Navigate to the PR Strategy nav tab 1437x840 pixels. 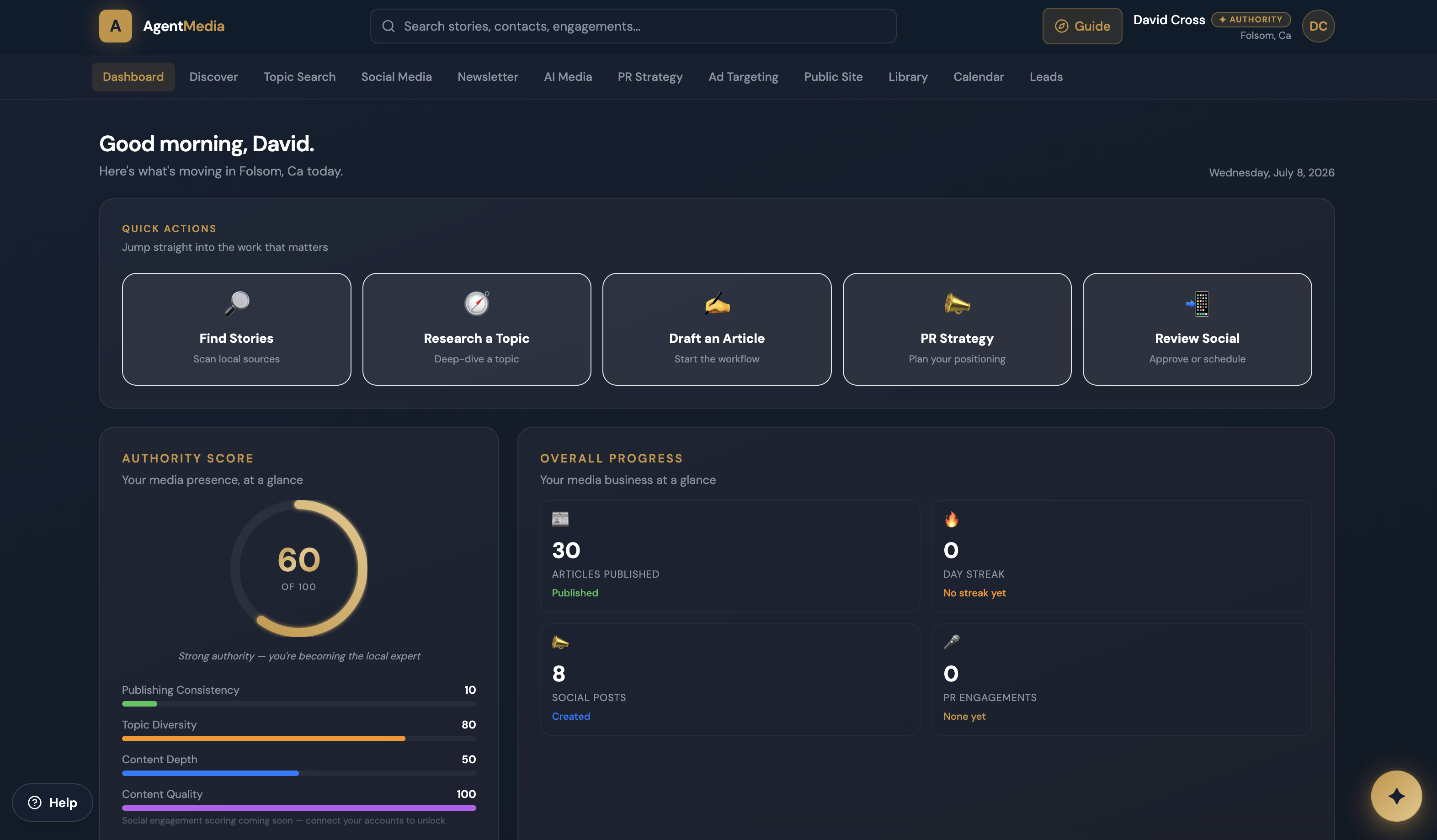click(650, 76)
